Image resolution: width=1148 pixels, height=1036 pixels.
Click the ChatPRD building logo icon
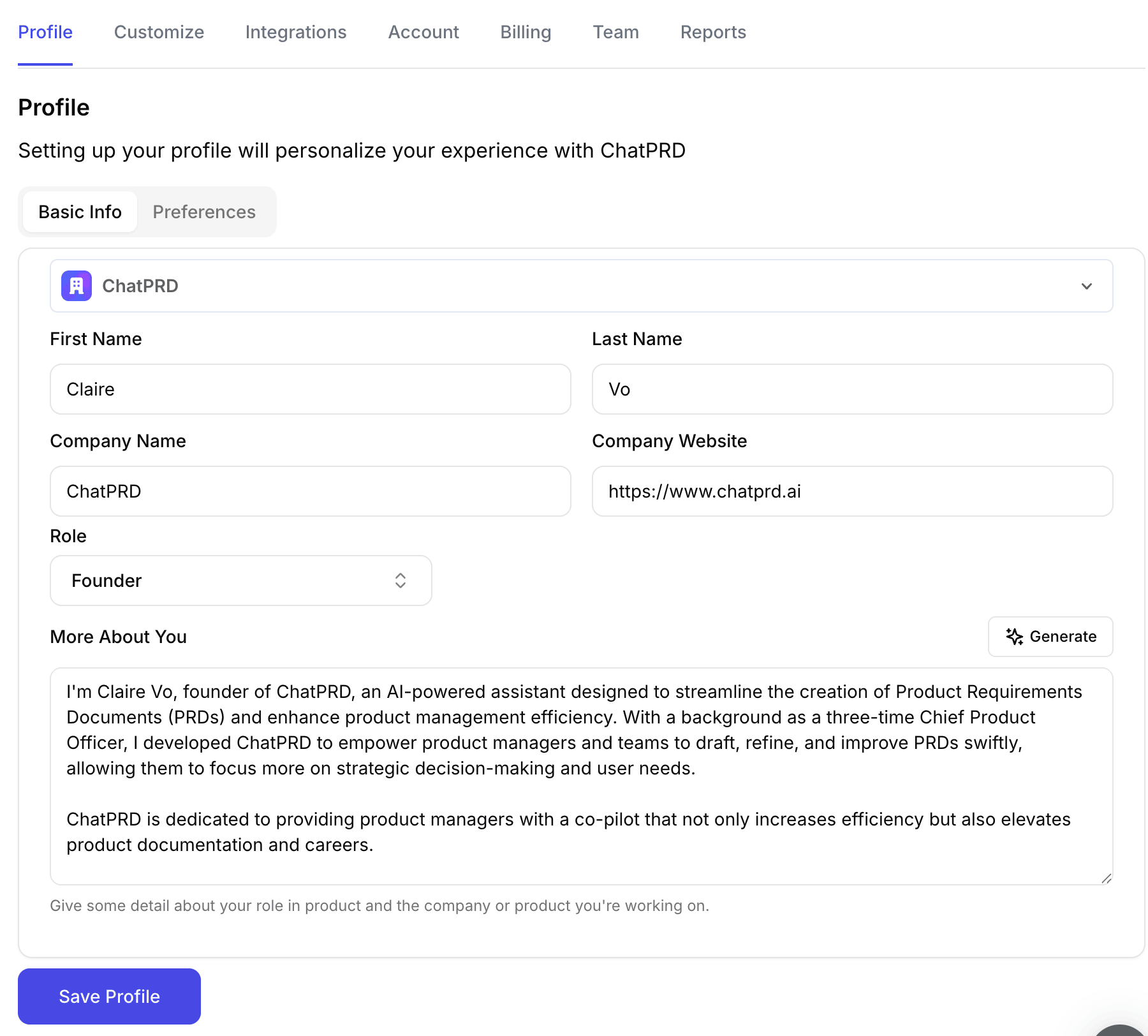tap(77, 286)
